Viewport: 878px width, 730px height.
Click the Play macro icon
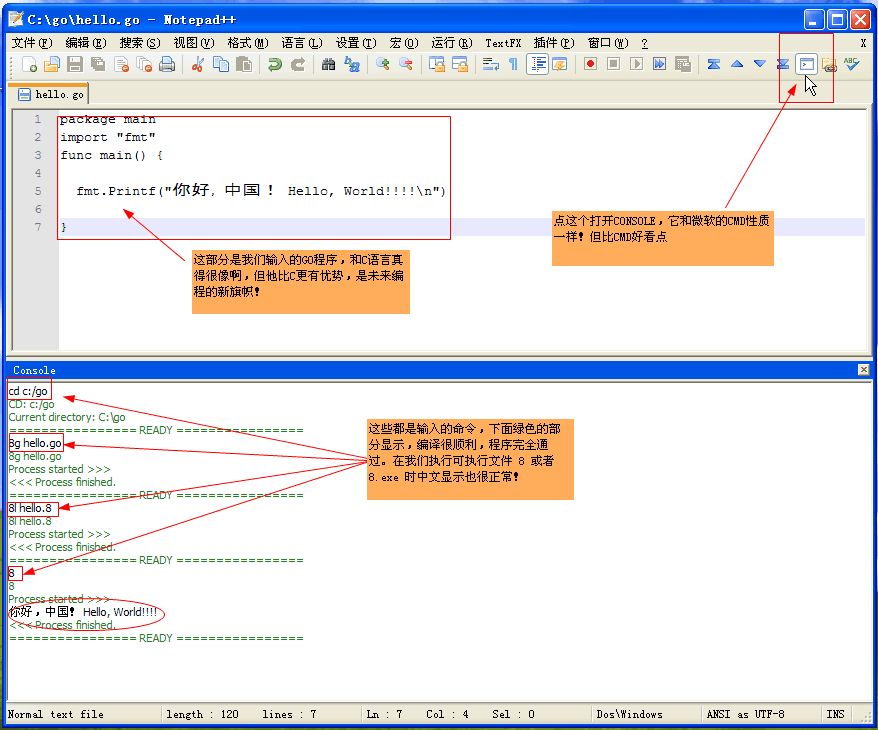[x=636, y=64]
